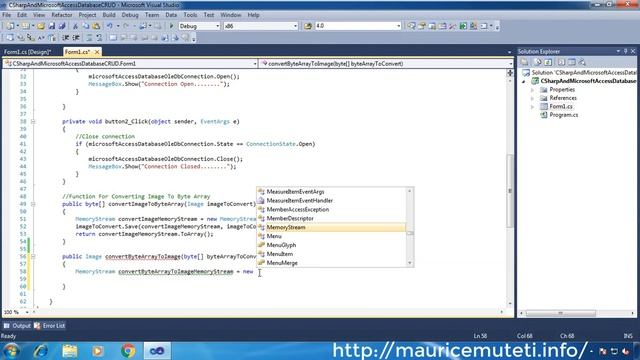This screenshot has width=640, height=360.
Task: Click the editor split handle above the scrollbar
Action: click(510, 73)
